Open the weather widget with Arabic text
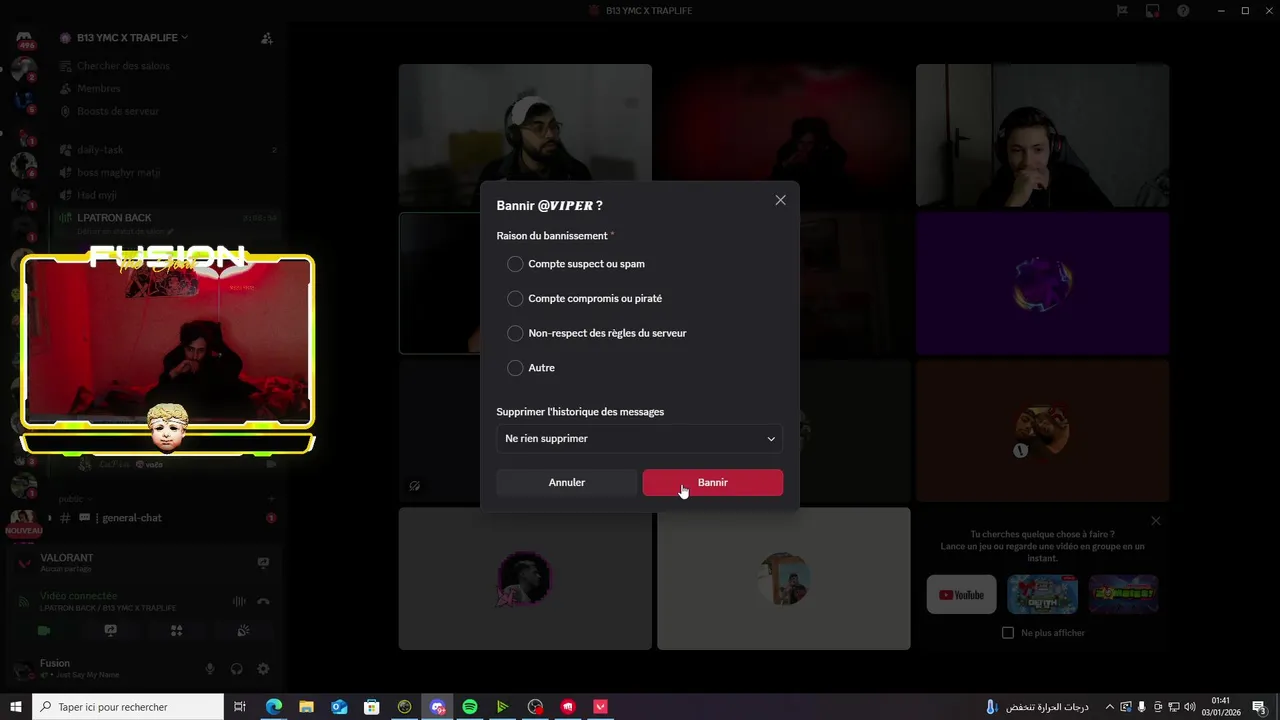 point(1038,707)
